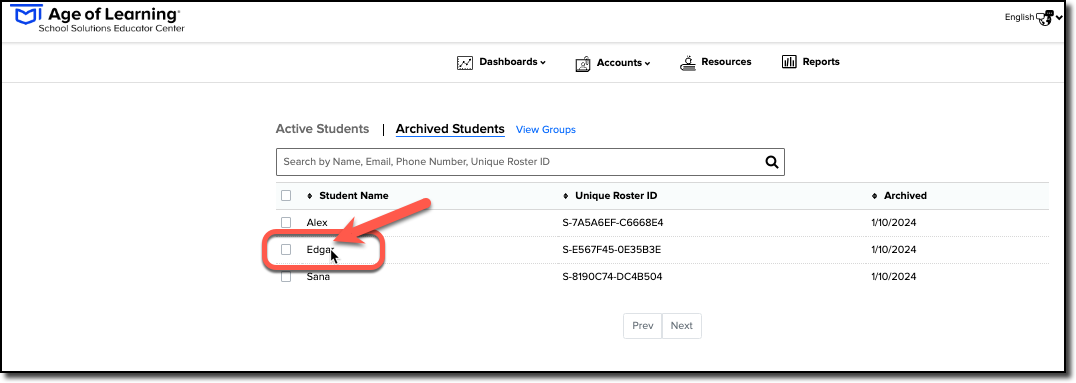Click School Solutions Educator Center text
The image size is (1076, 383).
(111, 28)
